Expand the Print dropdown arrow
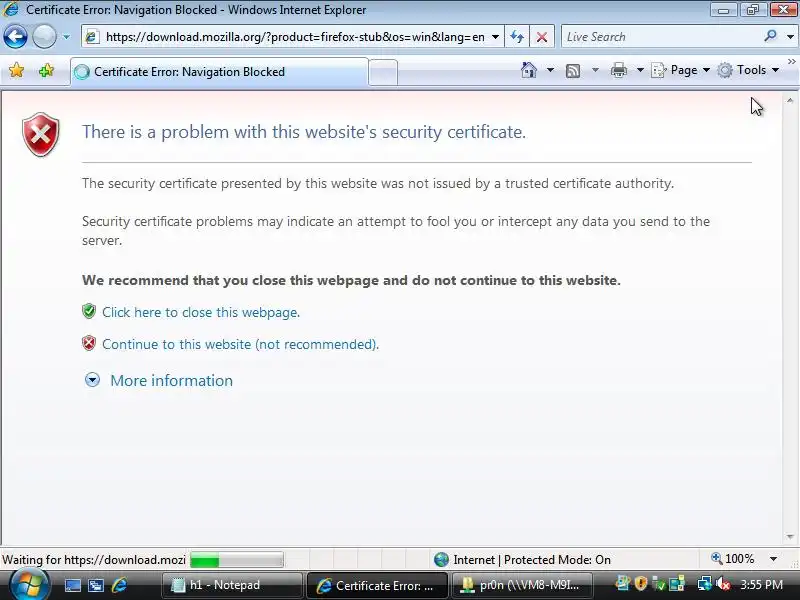The width and height of the screenshot is (800, 600). [640, 70]
